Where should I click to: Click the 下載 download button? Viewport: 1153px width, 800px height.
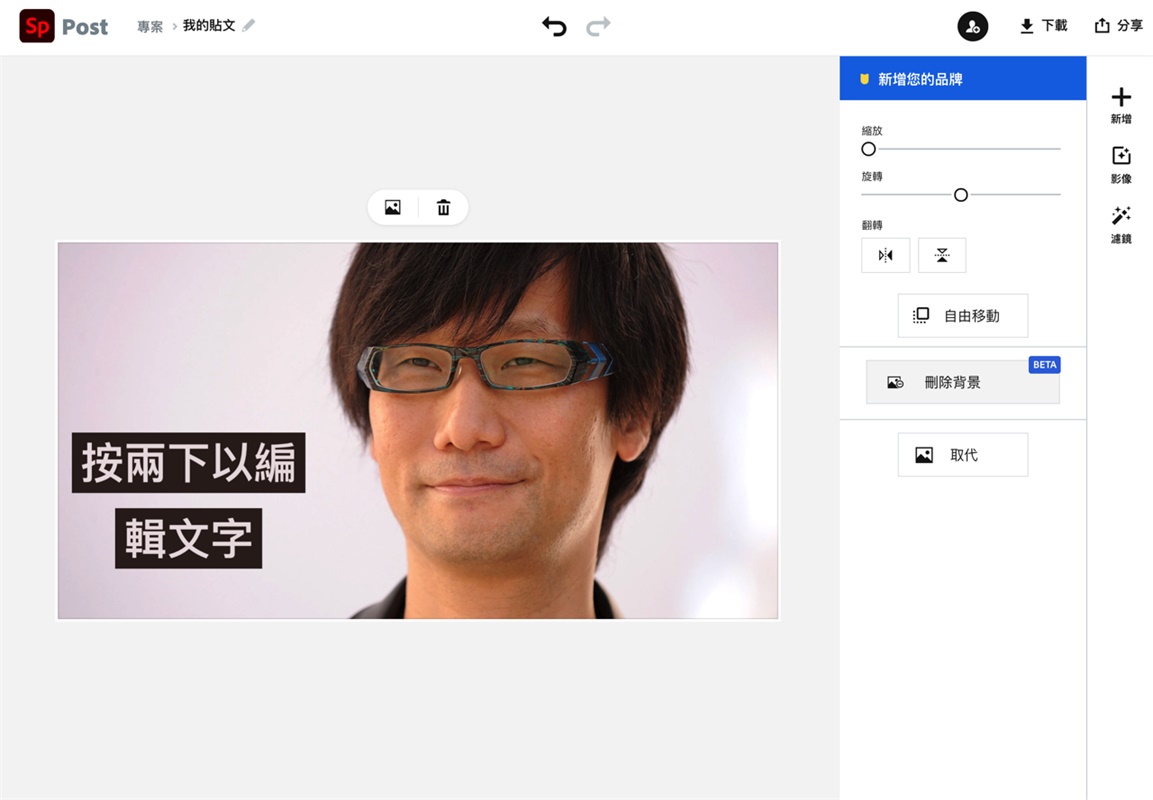1043,26
